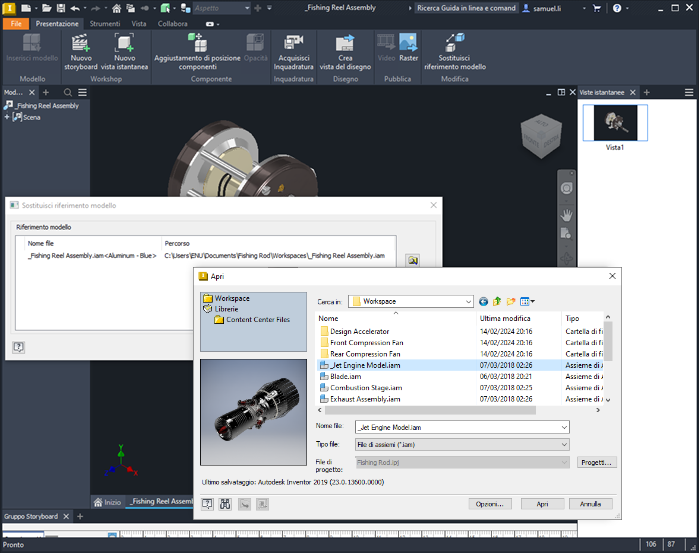The image size is (699, 553).
Task: Switch to the Presentazione ribbon tab
Action: (x=57, y=24)
